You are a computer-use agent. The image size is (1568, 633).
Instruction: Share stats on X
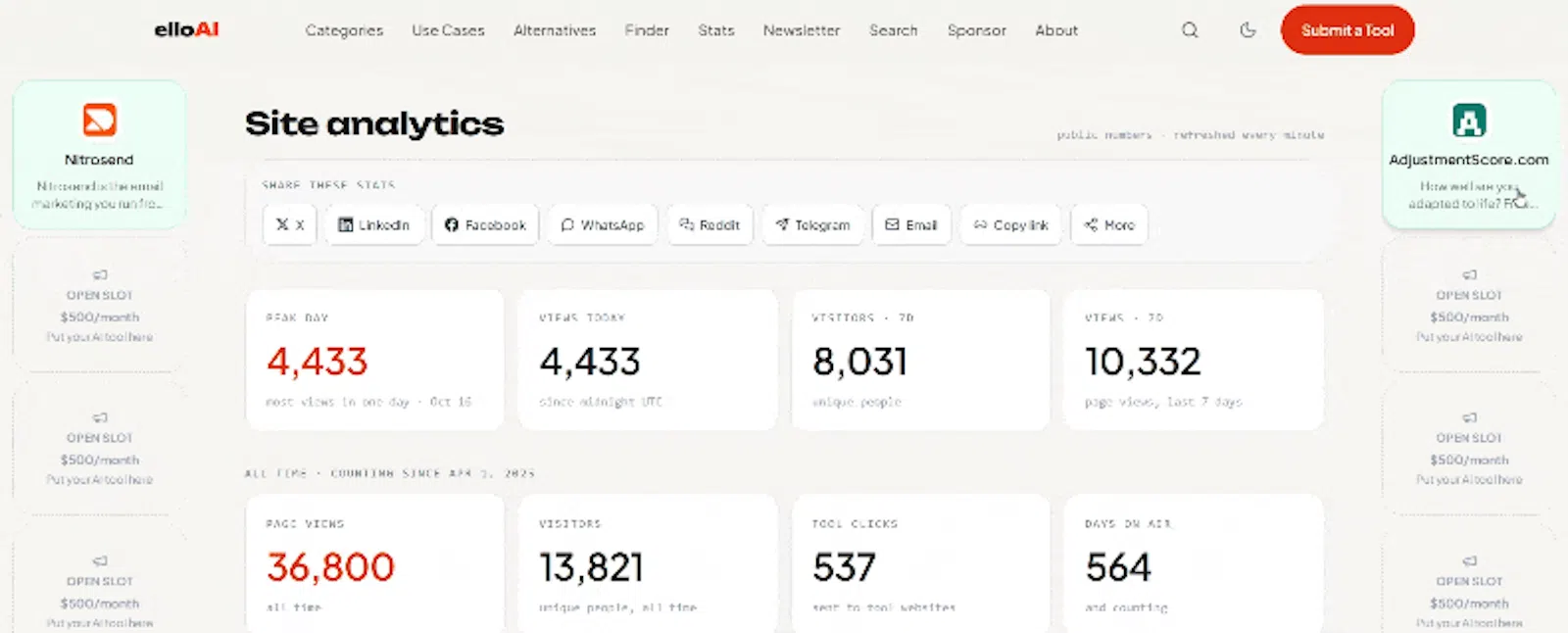pos(290,225)
